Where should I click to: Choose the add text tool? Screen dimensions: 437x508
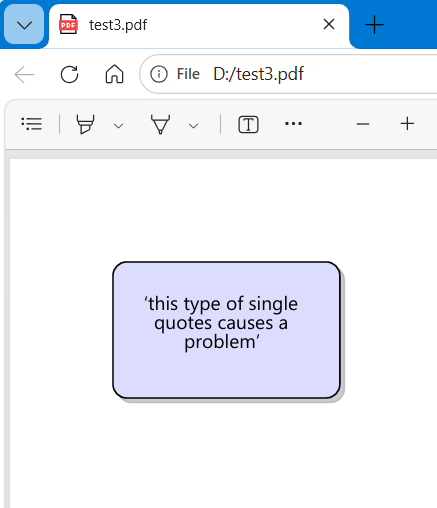pos(248,124)
